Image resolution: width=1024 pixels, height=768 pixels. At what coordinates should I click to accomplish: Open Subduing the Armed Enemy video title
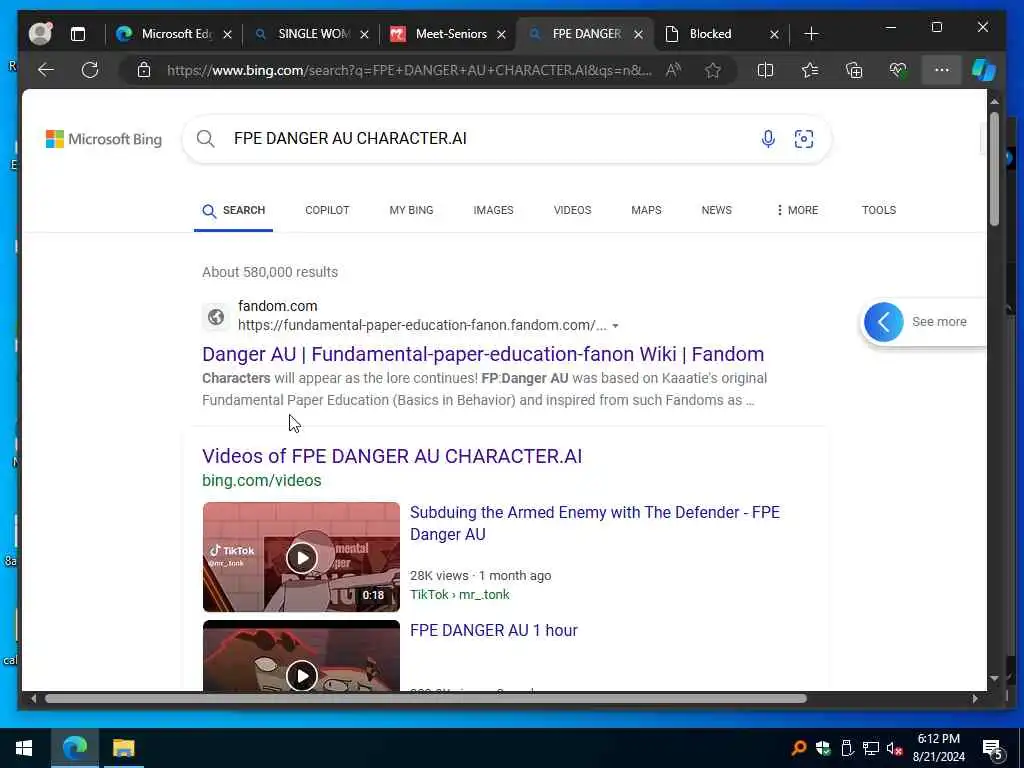pos(594,523)
